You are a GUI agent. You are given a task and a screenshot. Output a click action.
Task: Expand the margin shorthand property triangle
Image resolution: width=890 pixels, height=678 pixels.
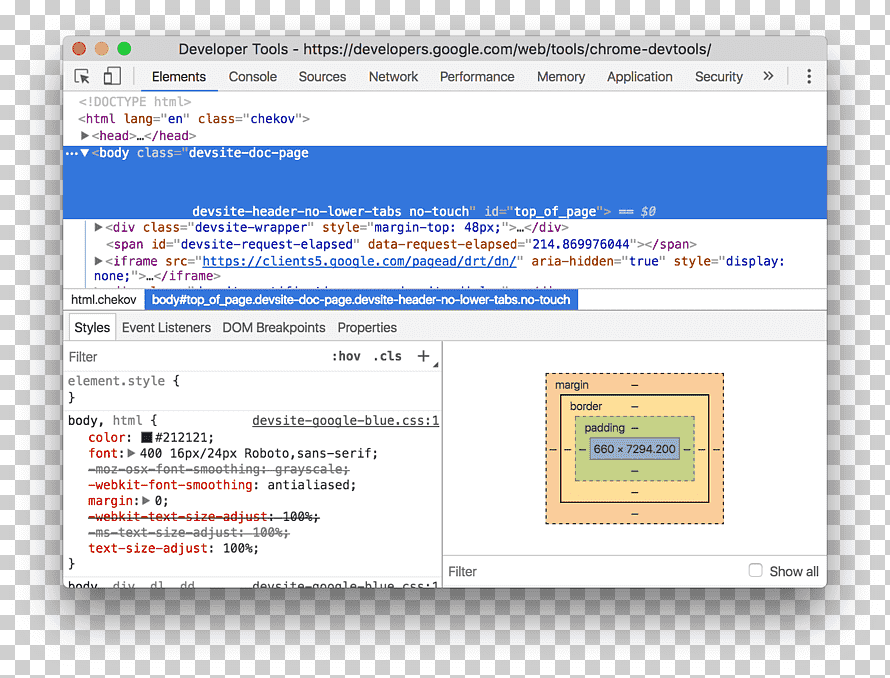click(146, 501)
